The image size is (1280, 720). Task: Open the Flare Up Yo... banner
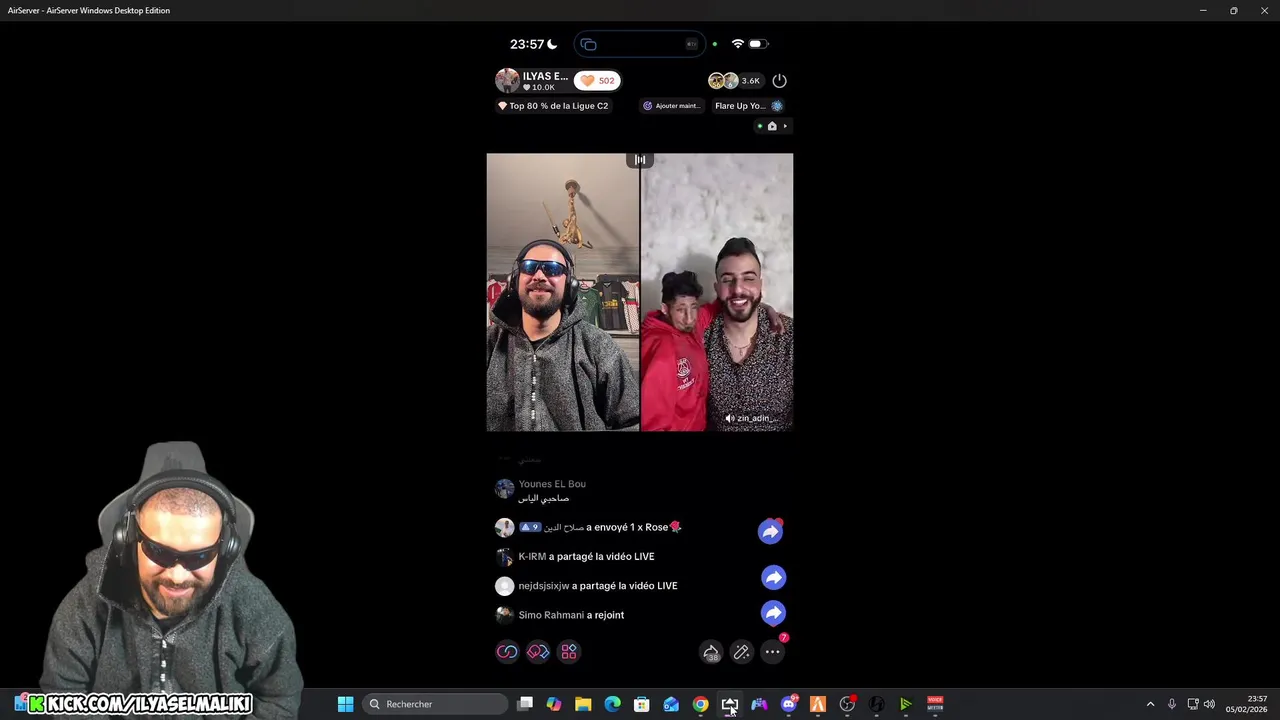(748, 106)
